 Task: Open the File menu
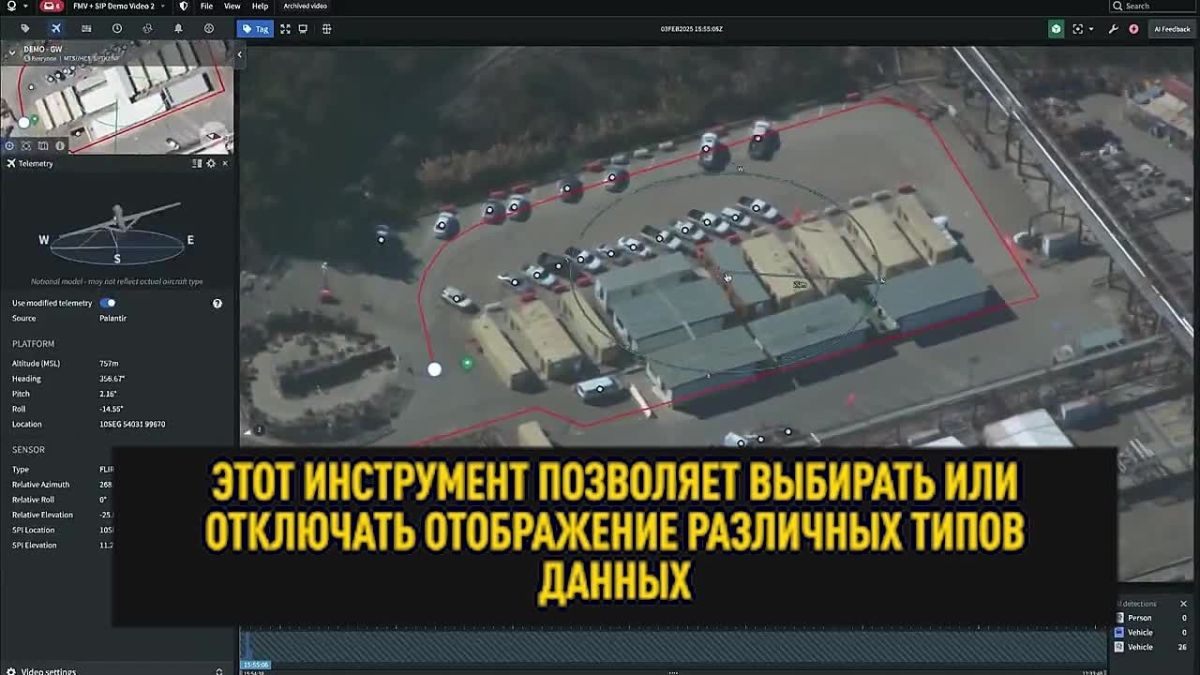pos(206,6)
